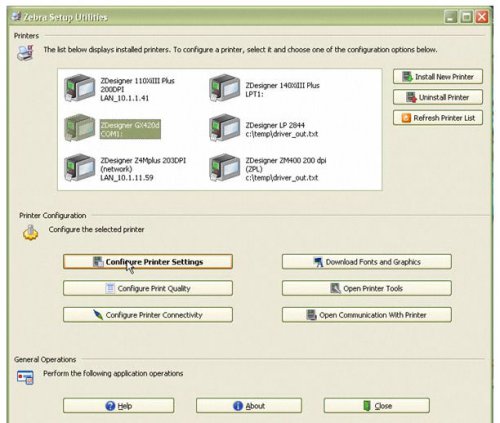This screenshot has height=423, width=500.
Task: Select the ZDesigner ZM400 200 dpi printer icon
Action: pos(225,167)
